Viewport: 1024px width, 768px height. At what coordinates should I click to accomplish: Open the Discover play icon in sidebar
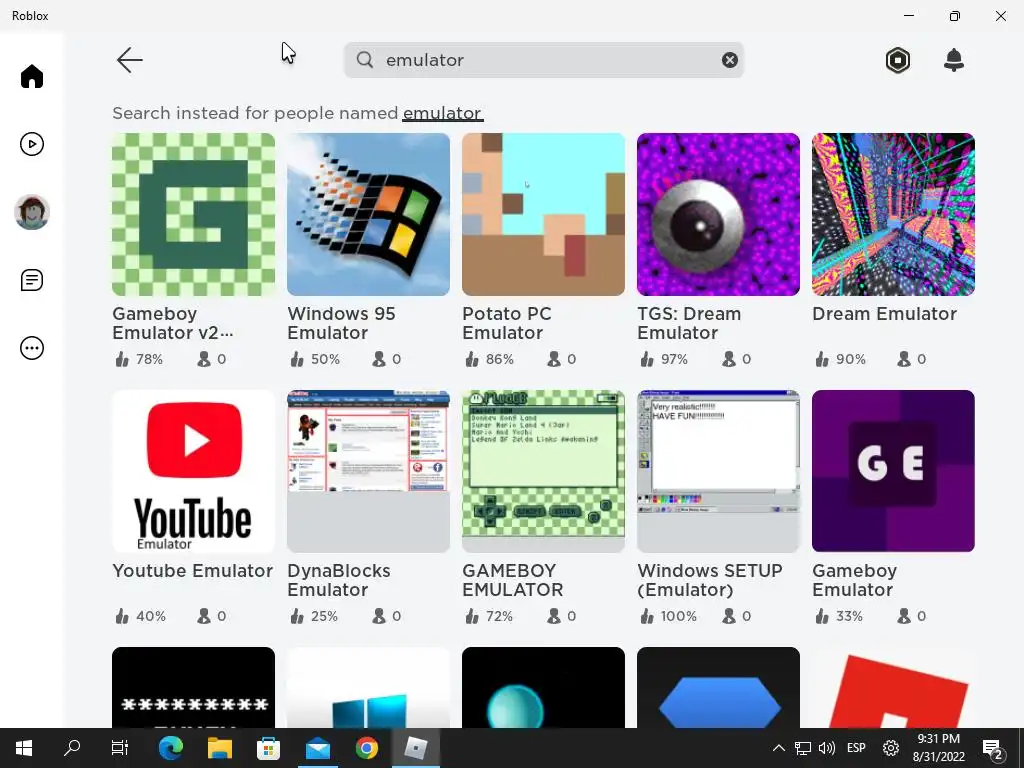(31, 144)
